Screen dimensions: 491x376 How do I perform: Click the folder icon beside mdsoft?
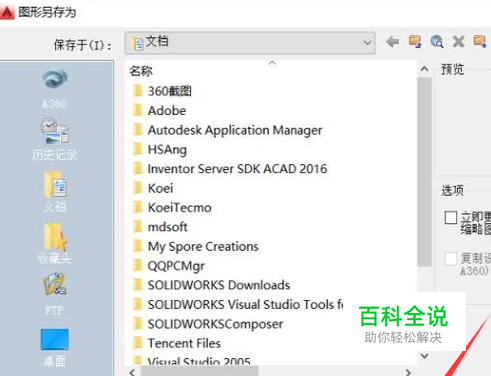point(138,227)
